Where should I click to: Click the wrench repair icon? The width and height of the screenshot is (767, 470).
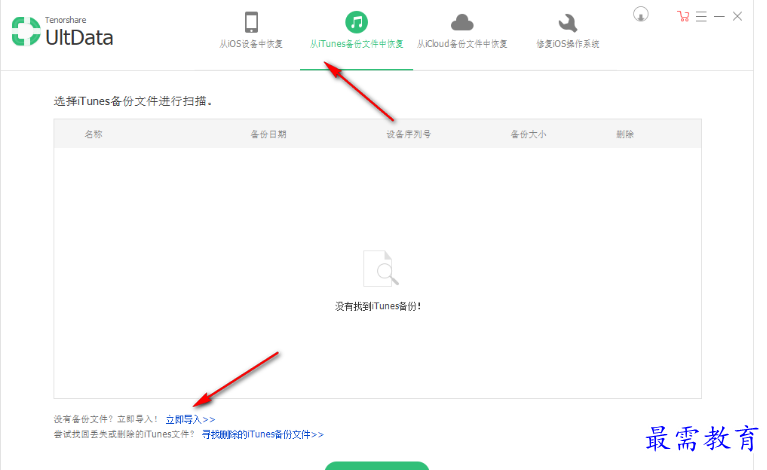tap(567, 23)
